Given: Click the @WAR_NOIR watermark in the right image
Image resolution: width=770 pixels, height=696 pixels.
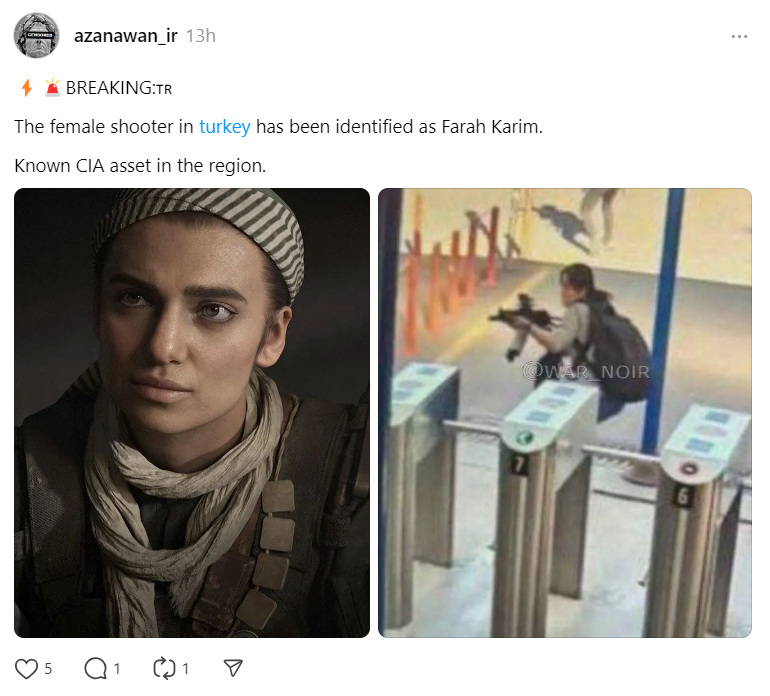Looking at the screenshot, I should coord(586,372).
